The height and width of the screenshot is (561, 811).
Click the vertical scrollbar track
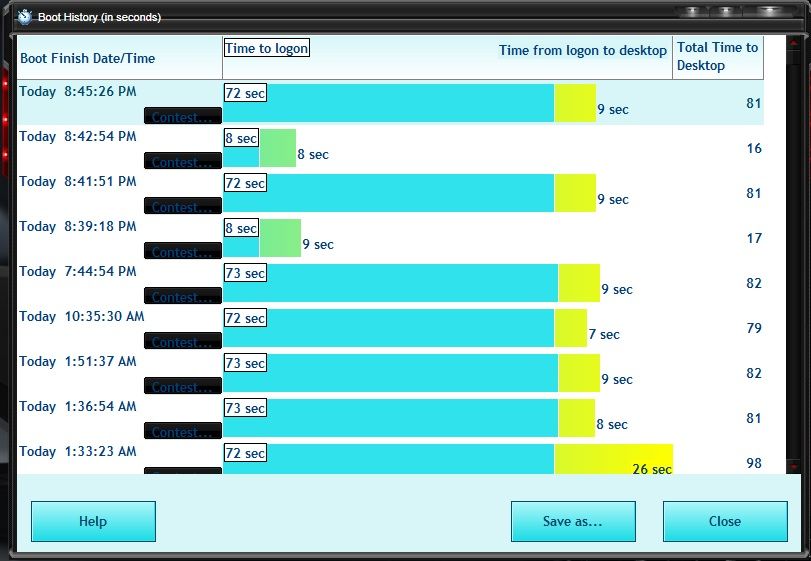tap(794, 253)
